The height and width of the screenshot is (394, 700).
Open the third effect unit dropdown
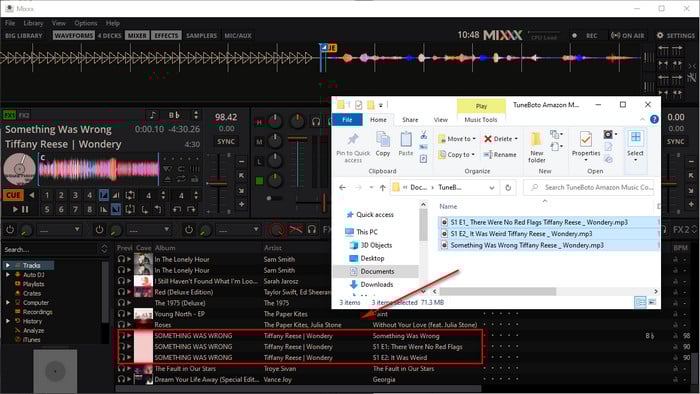pos(238,230)
